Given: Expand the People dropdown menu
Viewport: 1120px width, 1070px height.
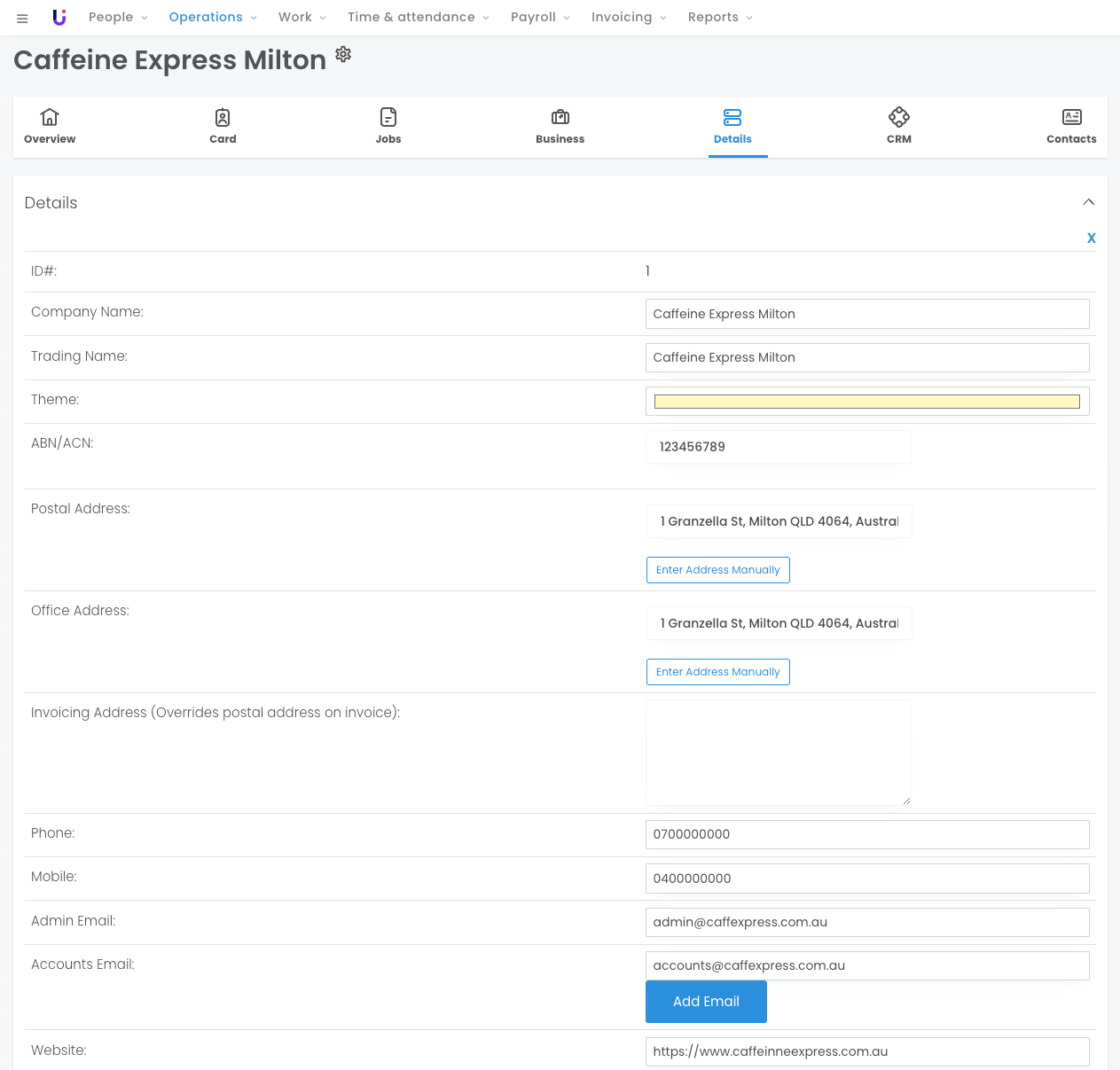Looking at the screenshot, I should [118, 18].
